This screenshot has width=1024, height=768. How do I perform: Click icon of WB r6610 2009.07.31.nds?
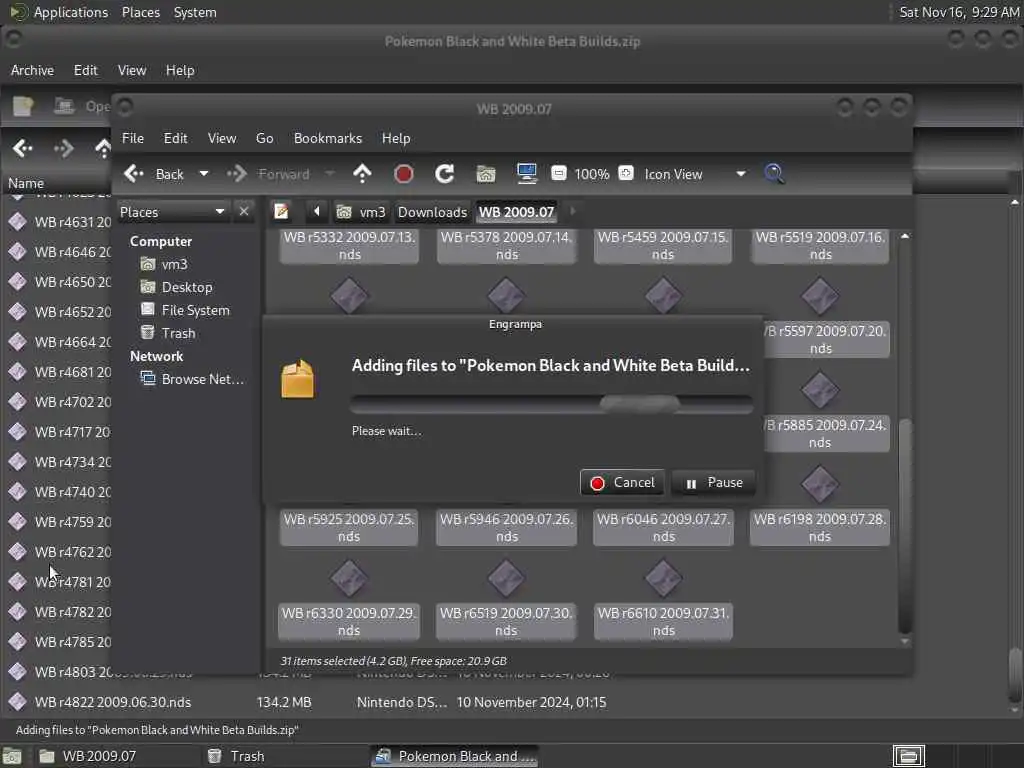pos(663,579)
